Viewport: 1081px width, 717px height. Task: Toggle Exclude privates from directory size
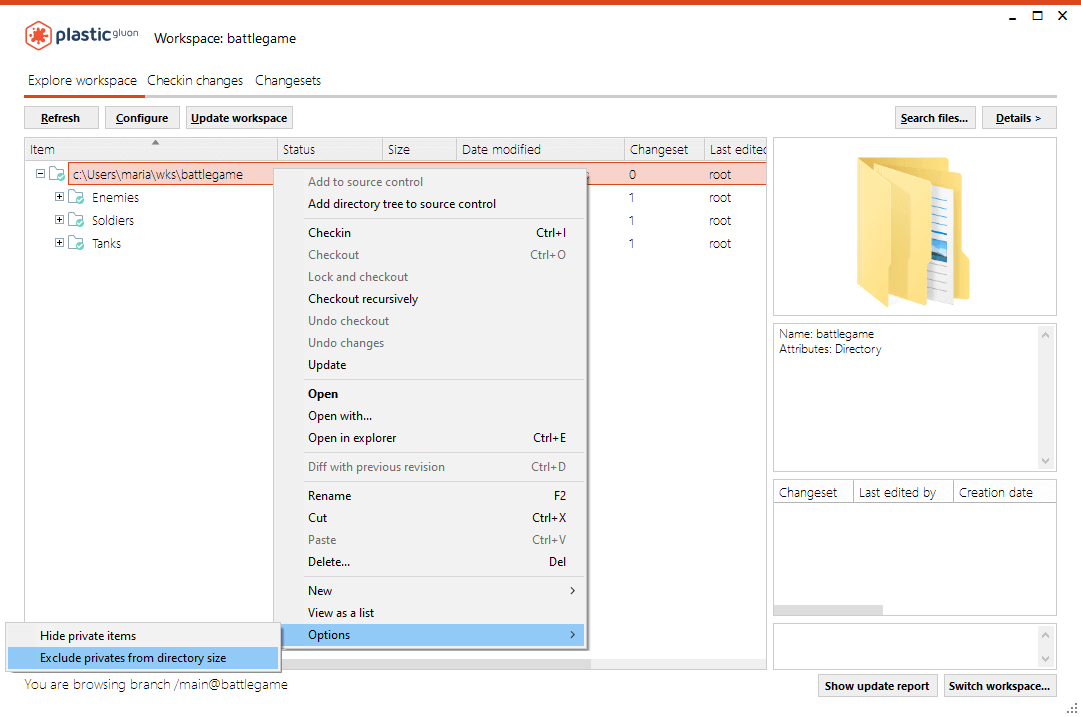(143, 658)
